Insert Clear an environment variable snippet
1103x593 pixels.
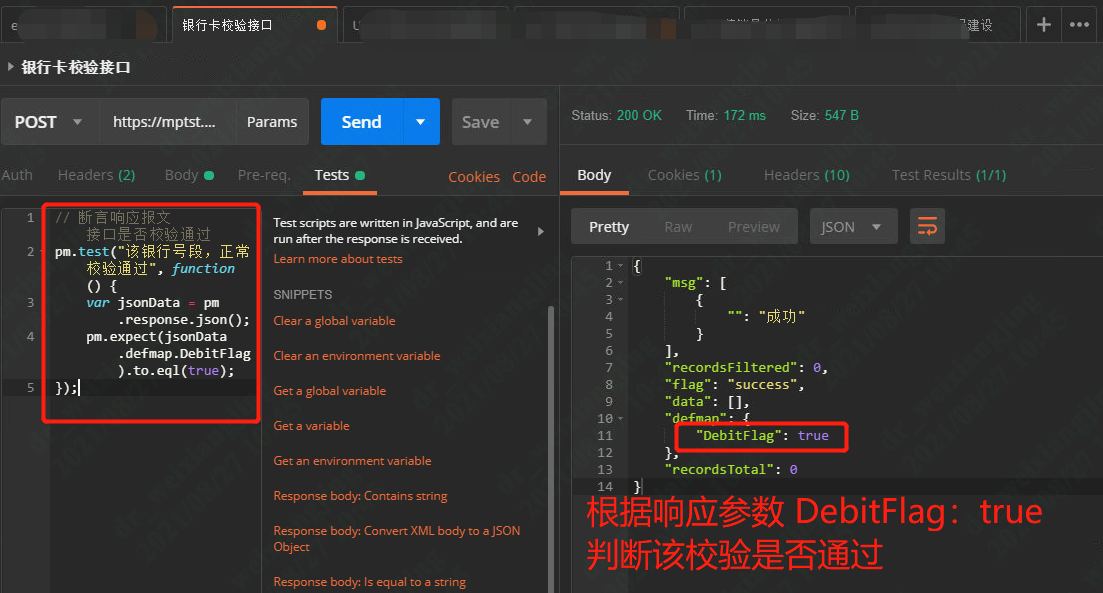(x=357, y=356)
